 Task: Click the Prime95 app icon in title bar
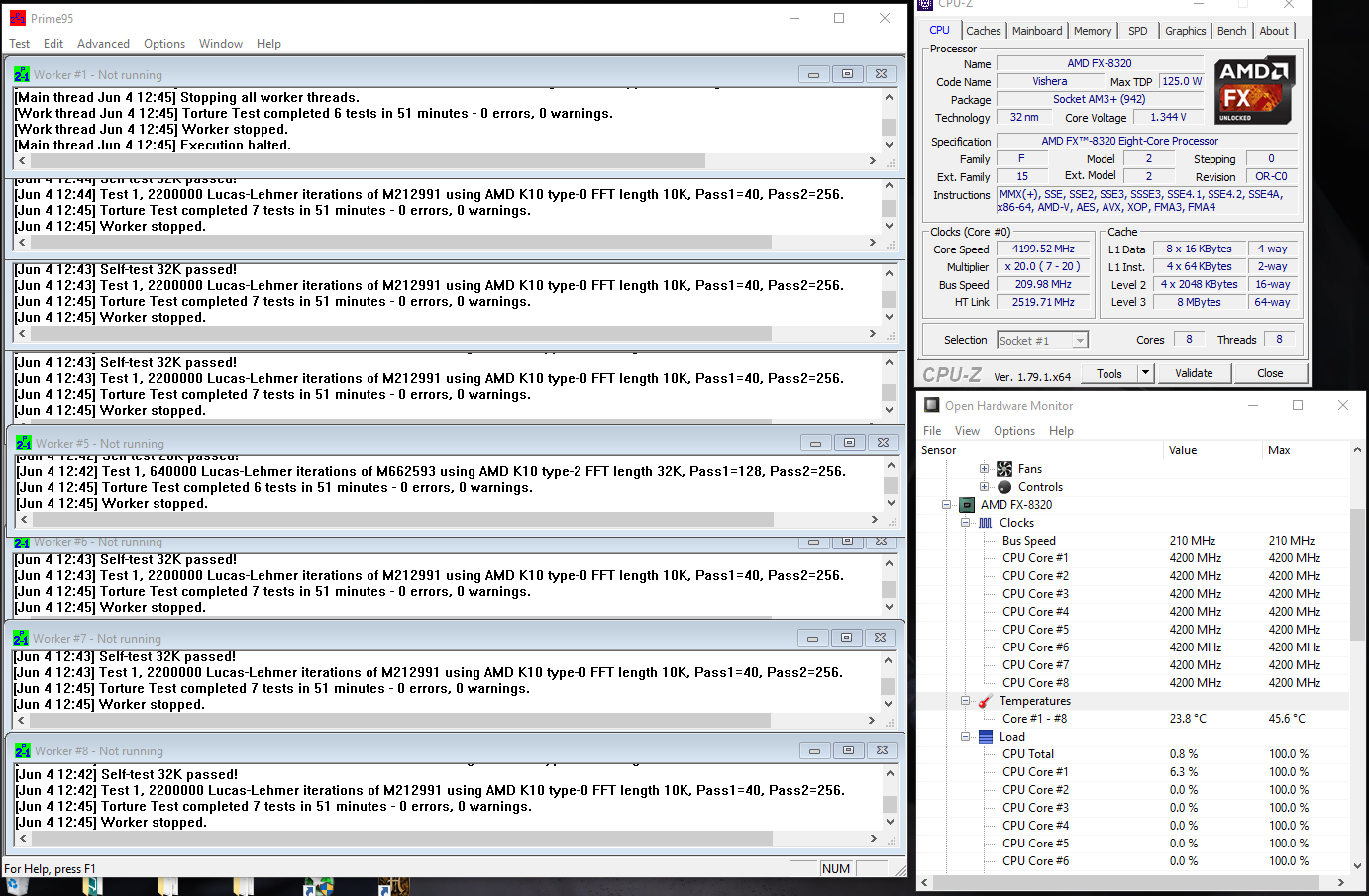coord(17,18)
